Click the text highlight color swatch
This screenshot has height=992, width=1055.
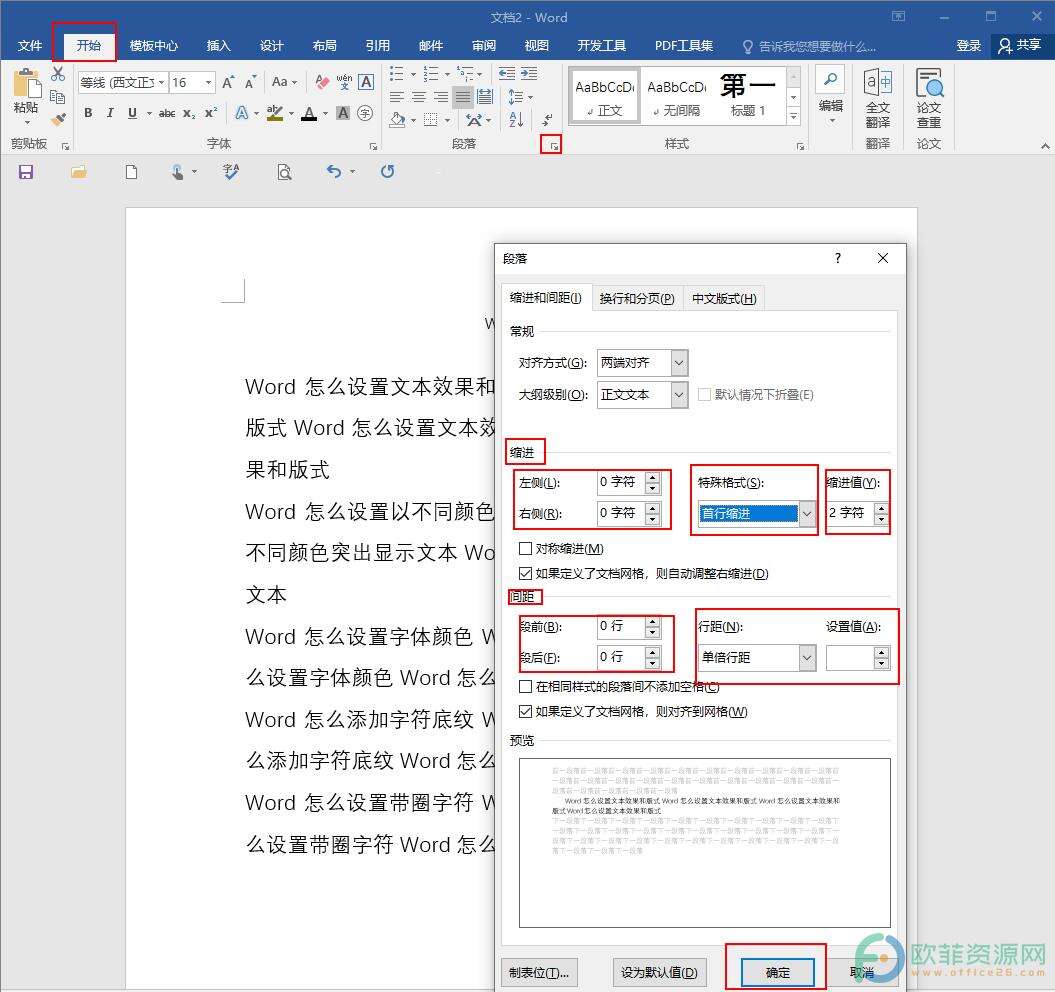tap(275, 114)
